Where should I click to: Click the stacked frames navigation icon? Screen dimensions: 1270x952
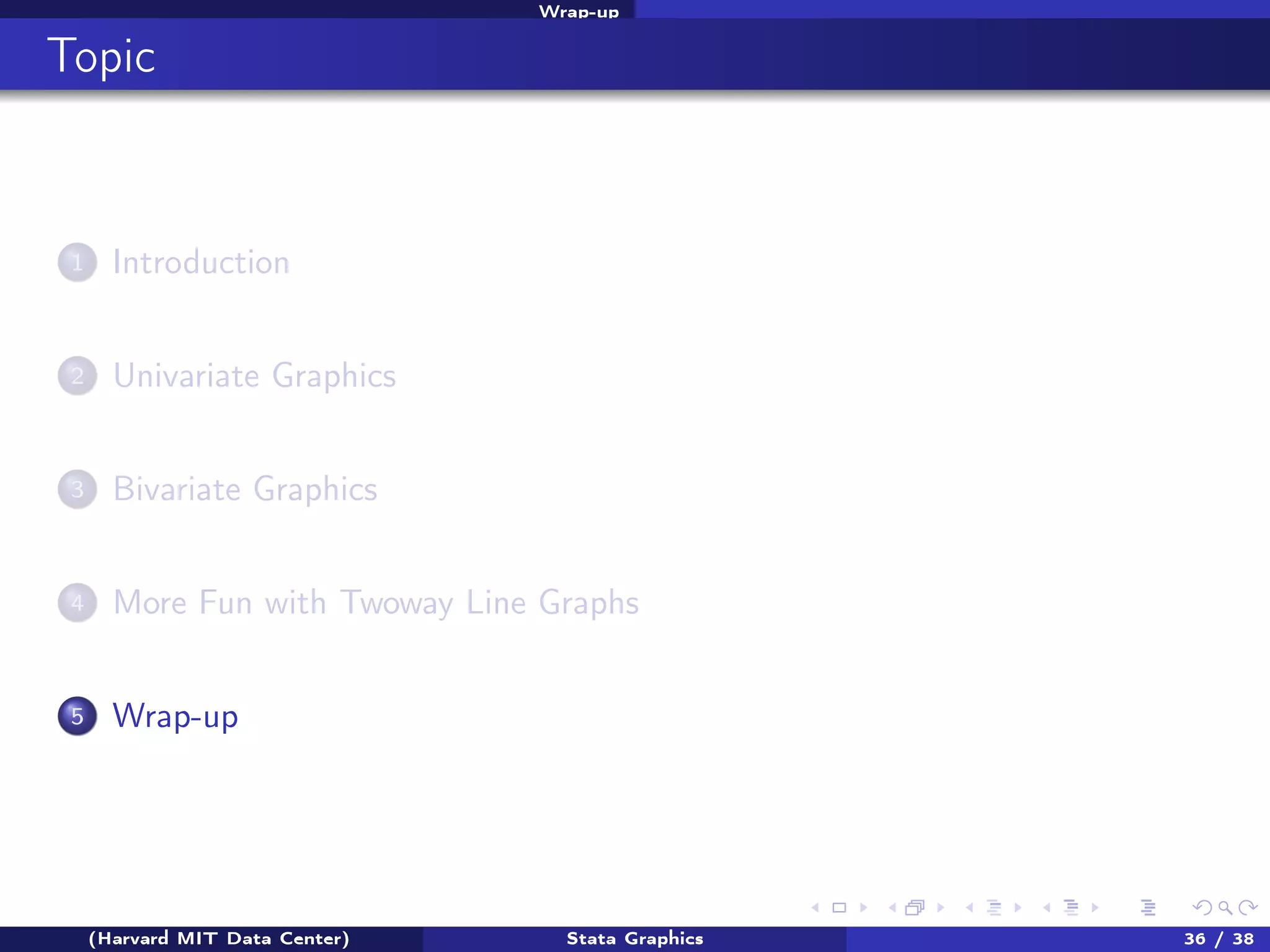915,908
